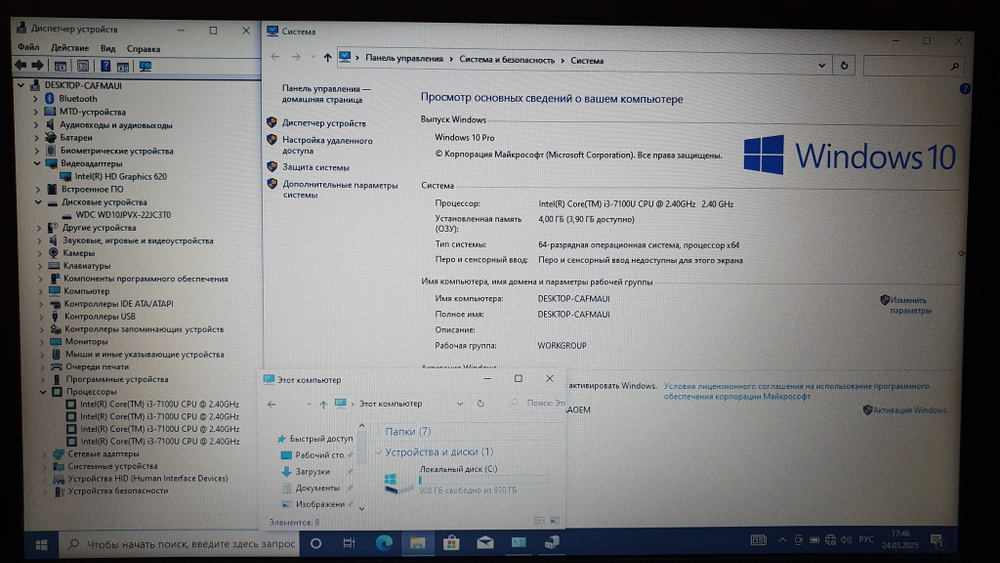Collapse Устройства и диски (1) group
The width and height of the screenshot is (1000, 563).
tap(379, 452)
